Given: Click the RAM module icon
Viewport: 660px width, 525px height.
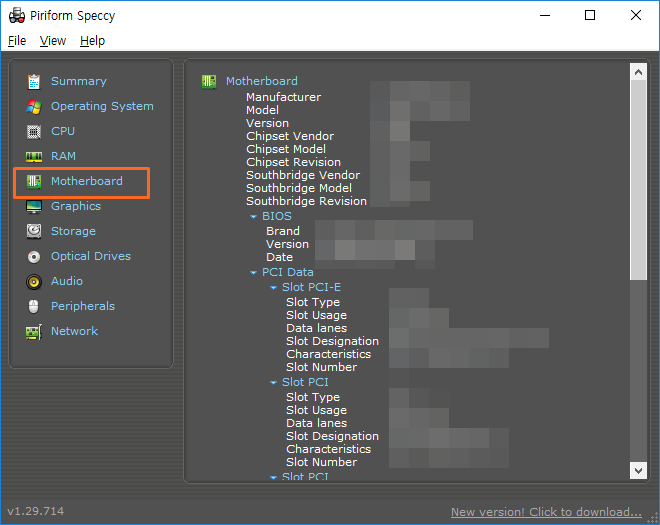Looking at the screenshot, I should (34, 157).
